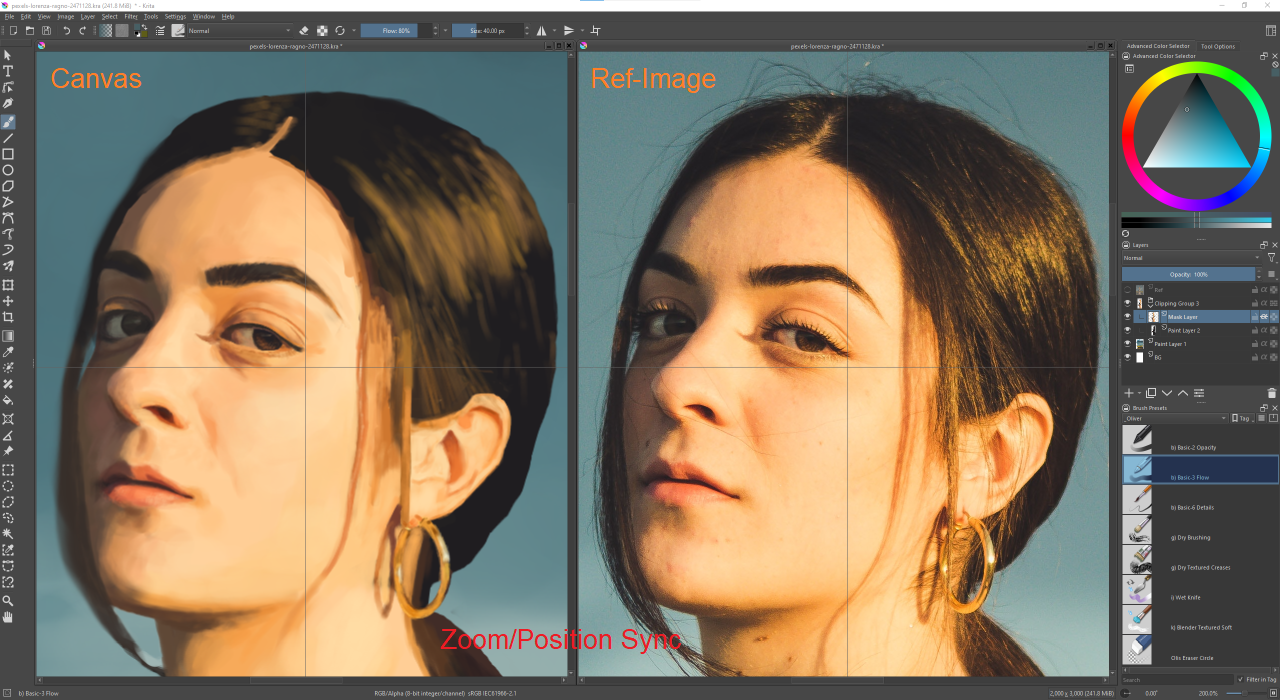This screenshot has height=700, width=1280.
Task: Hide the Paint Layer 1 layer
Action: [1127, 344]
